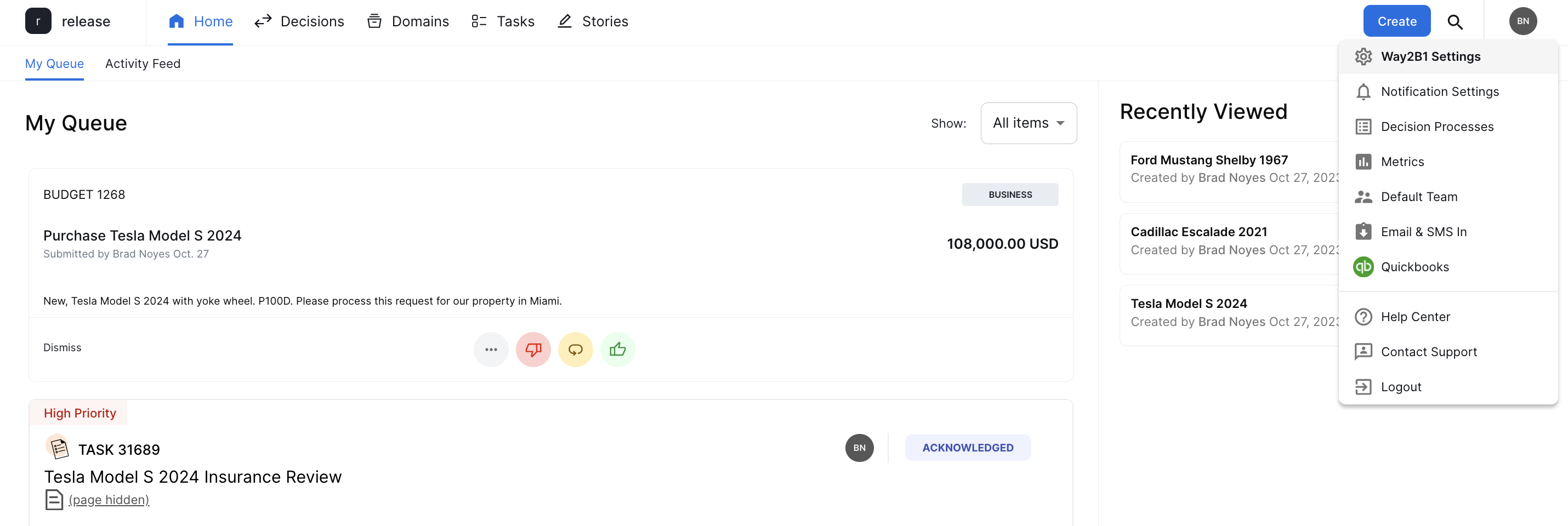This screenshot has height=526, width=1568.
Task: Select Default Team menu entry
Action: click(1448, 197)
